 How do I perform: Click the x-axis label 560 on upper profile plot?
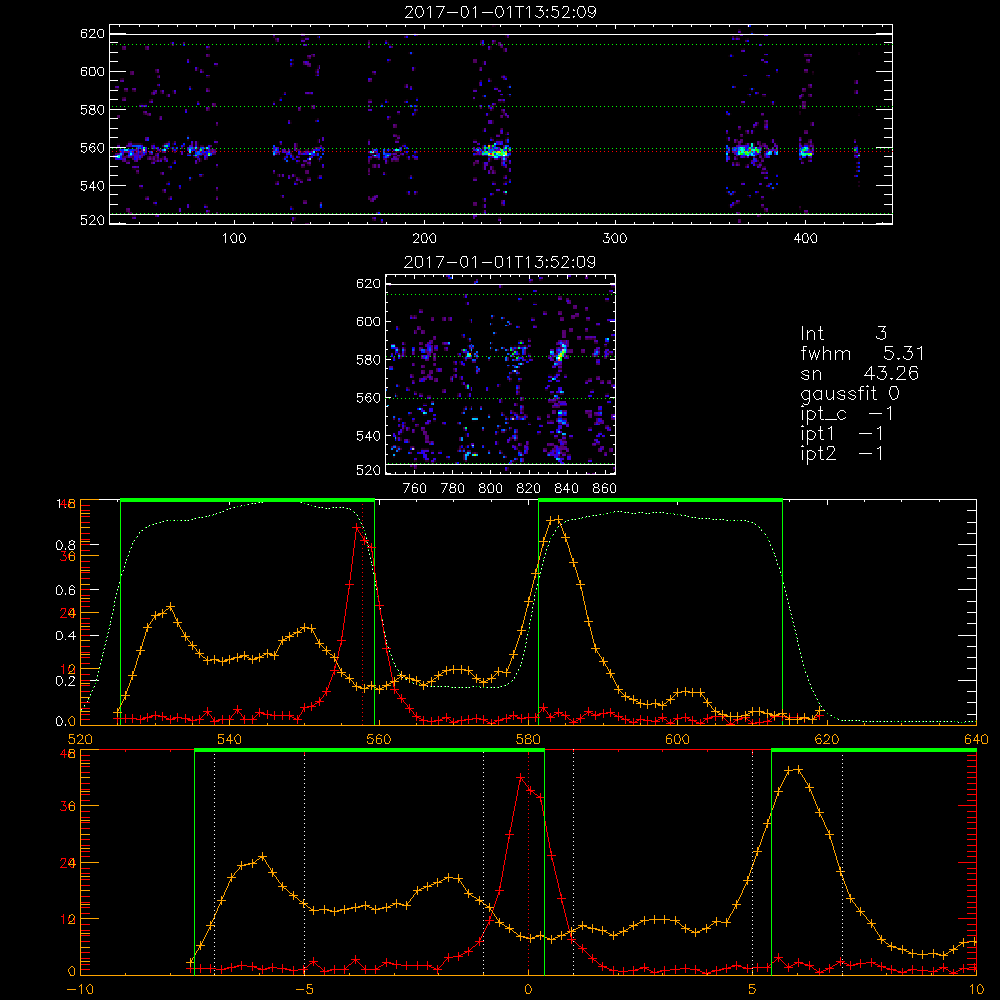pyautogui.click(x=379, y=739)
